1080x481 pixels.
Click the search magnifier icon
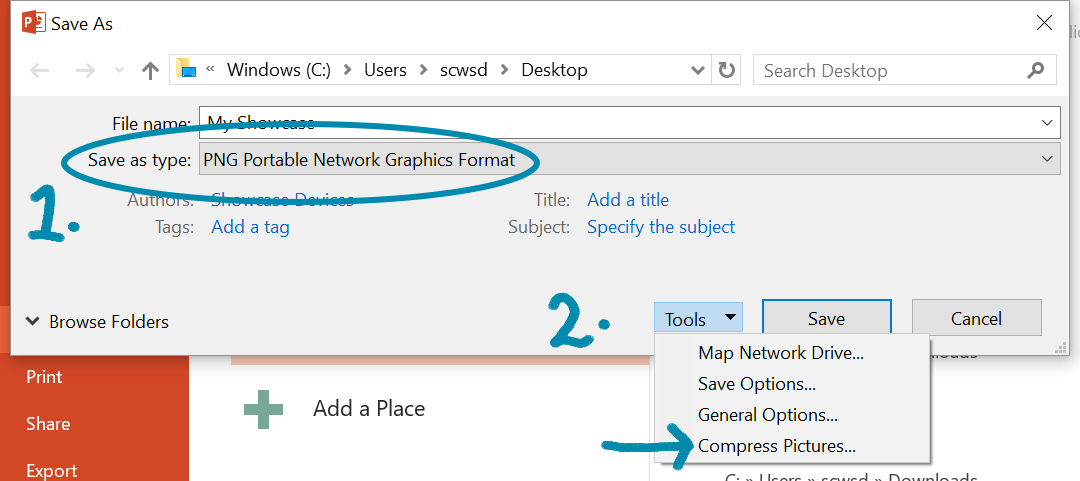click(1035, 71)
